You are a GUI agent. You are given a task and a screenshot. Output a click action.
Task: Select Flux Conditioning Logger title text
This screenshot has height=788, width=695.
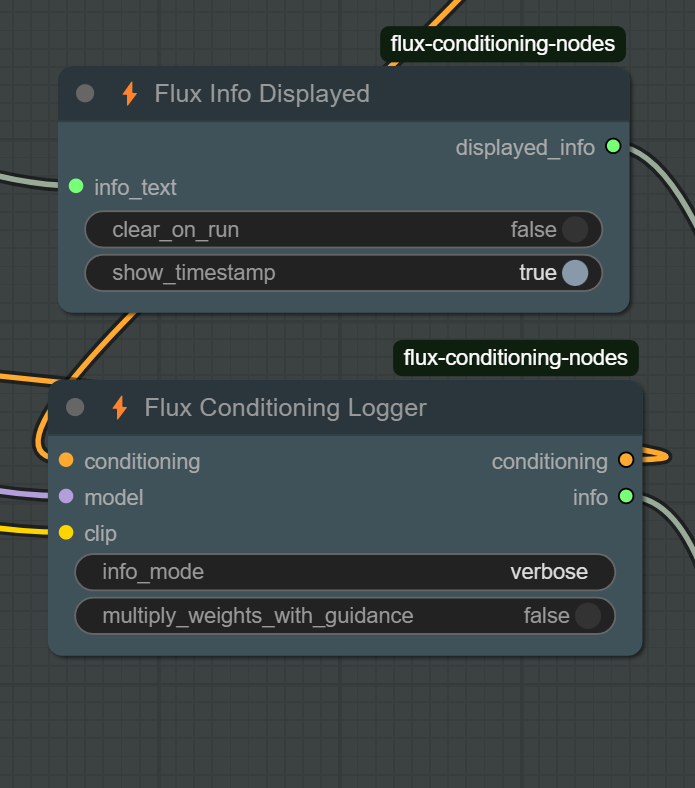(x=285, y=408)
